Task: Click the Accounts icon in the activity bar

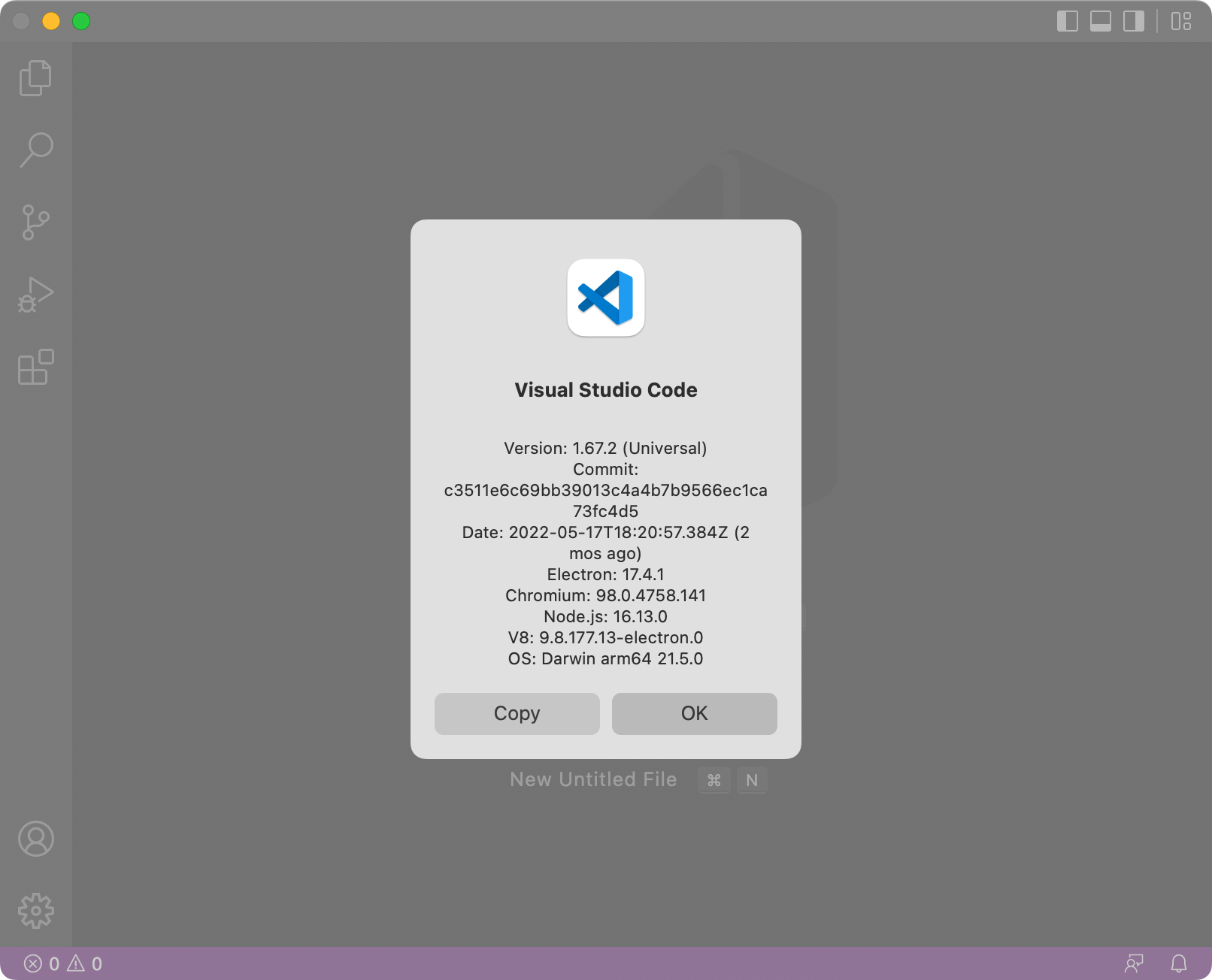Action: click(35, 839)
